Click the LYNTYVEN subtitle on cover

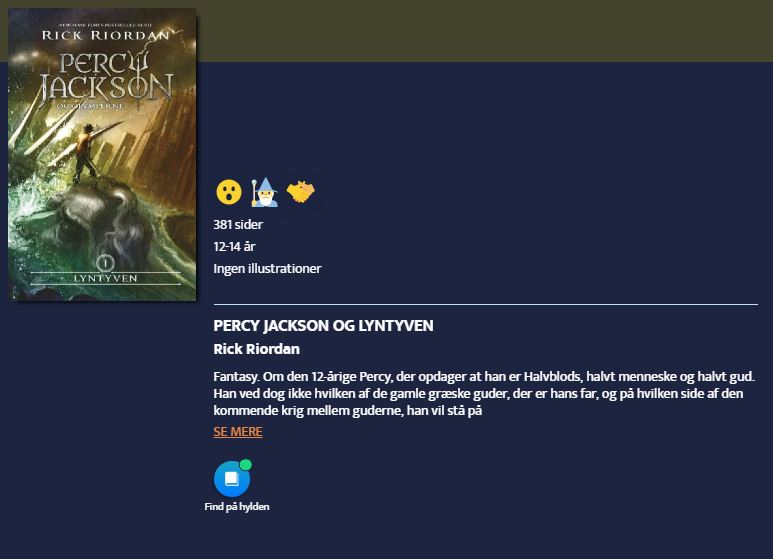tap(105, 278)
